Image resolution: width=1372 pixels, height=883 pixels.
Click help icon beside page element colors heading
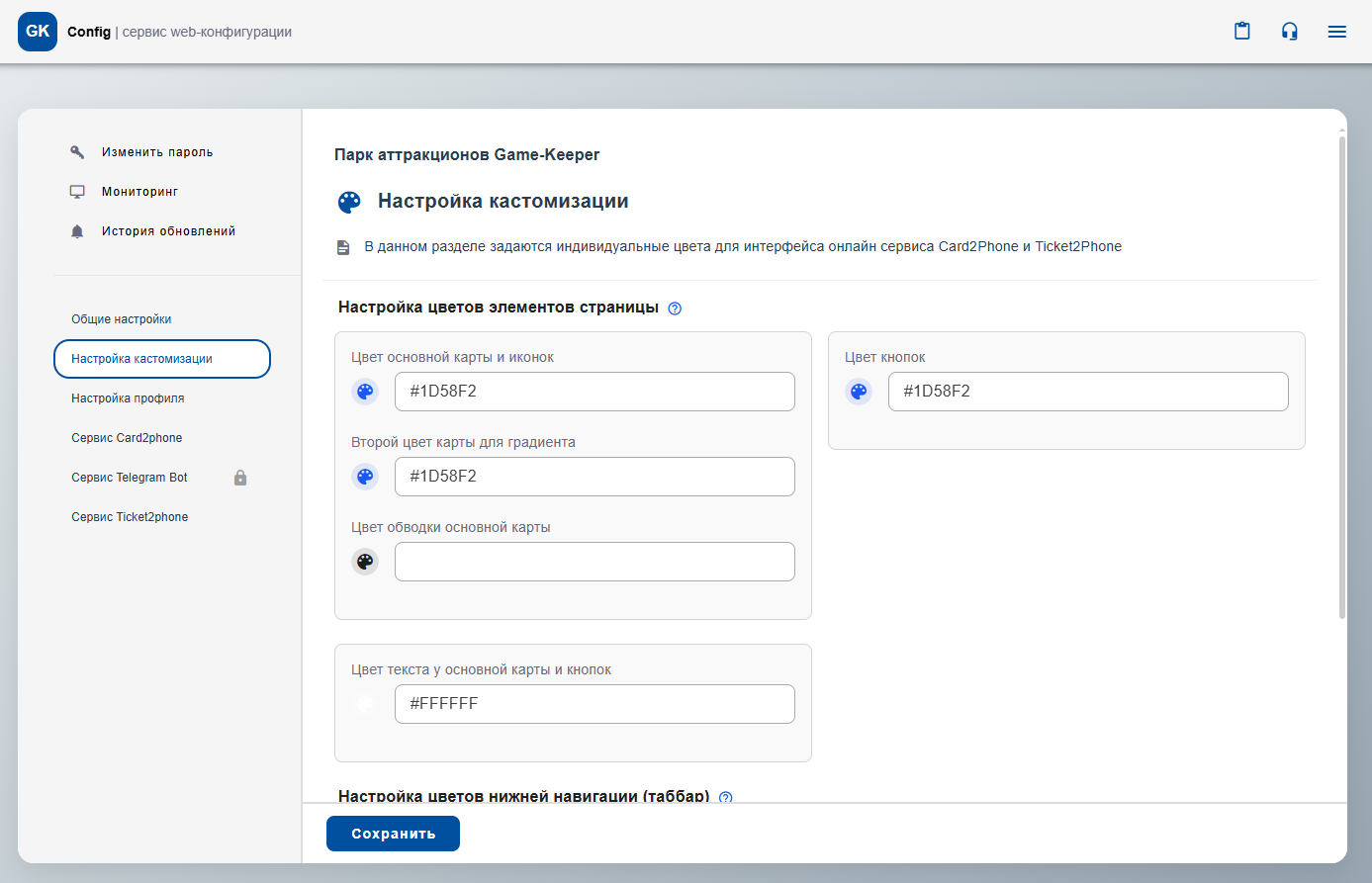tap(675, 309)
